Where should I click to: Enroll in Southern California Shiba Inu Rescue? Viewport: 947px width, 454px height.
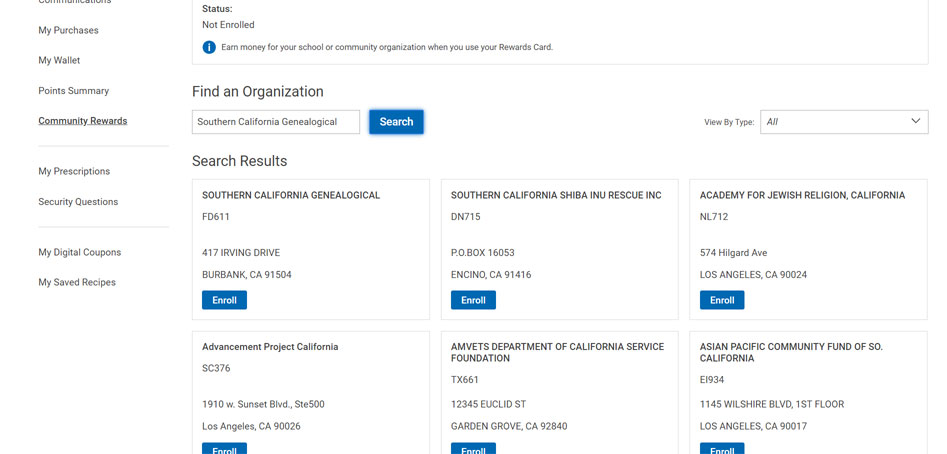(x=474, y=300)
